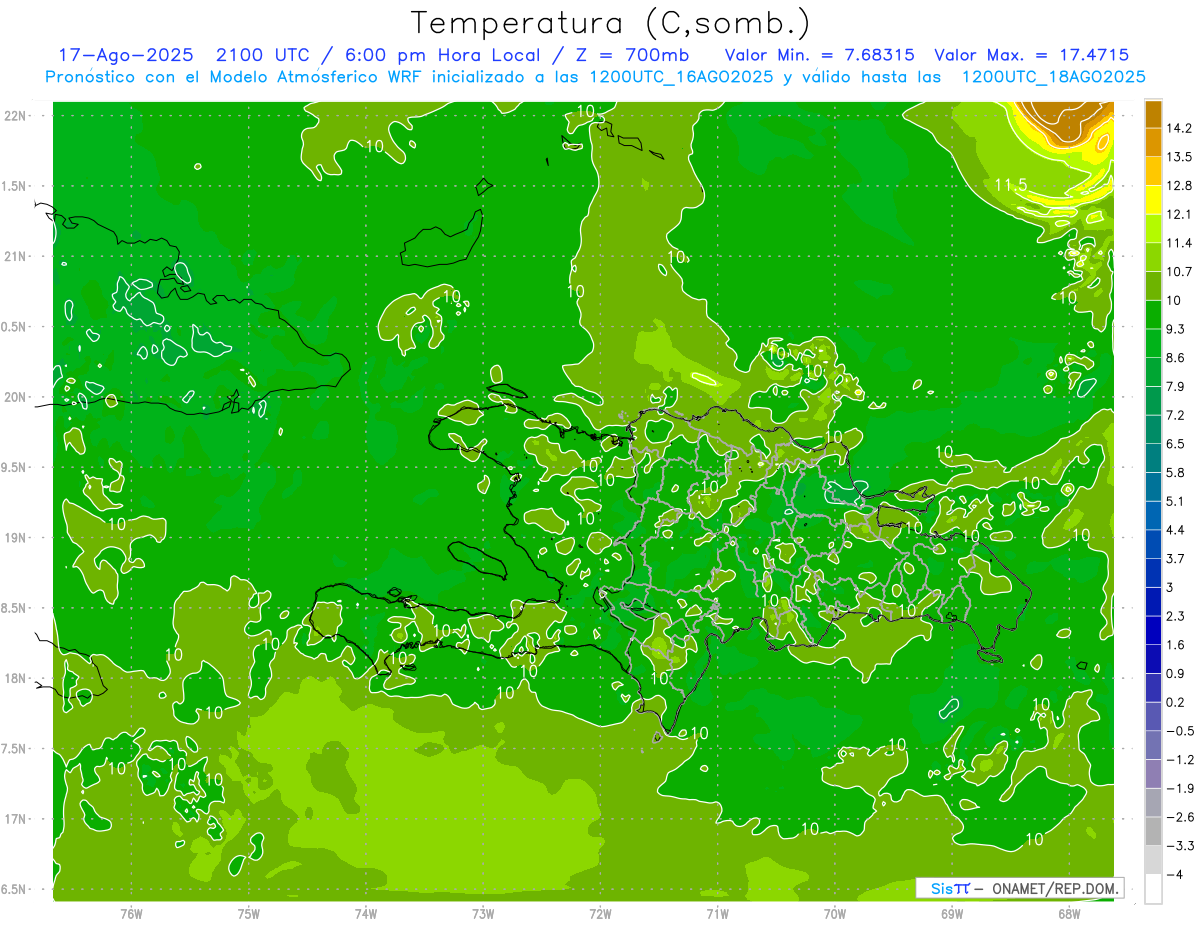Click the '12.8' color scale value
This screenshot has height=927, width=1200.
click(x=1180, y=186)
